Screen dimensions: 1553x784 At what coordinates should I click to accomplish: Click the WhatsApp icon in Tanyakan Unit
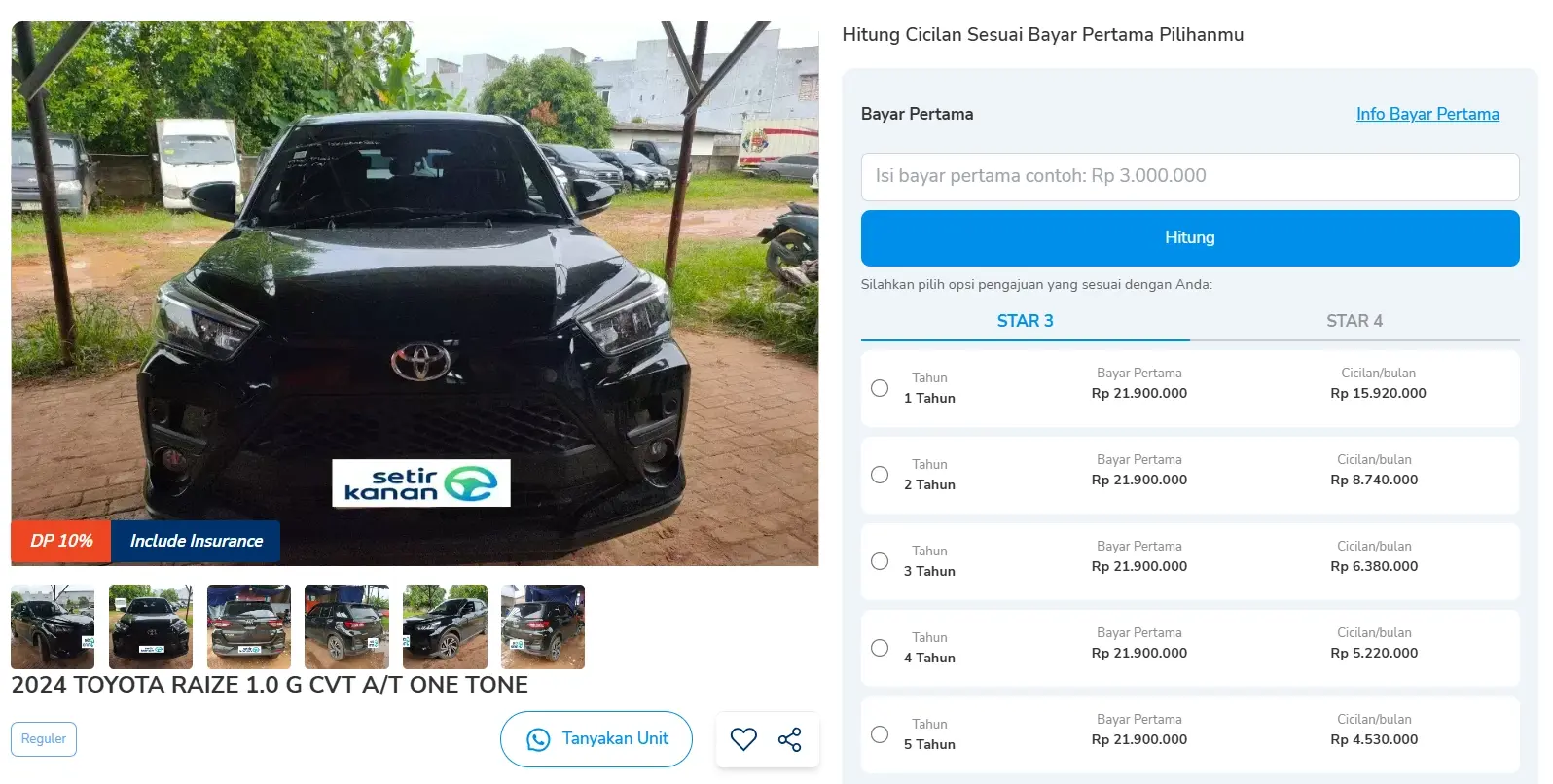click(x=538, y=739)
